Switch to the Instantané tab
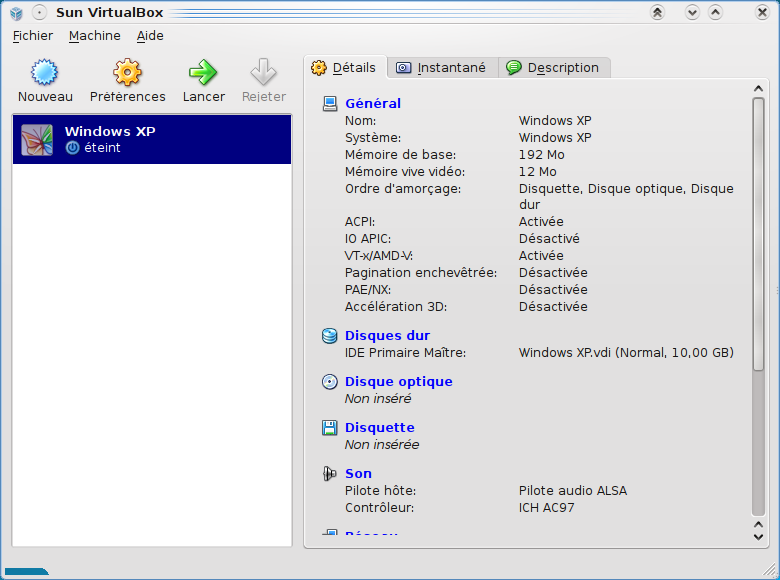The height and width of the screenshot is (580, 780). 441,68
